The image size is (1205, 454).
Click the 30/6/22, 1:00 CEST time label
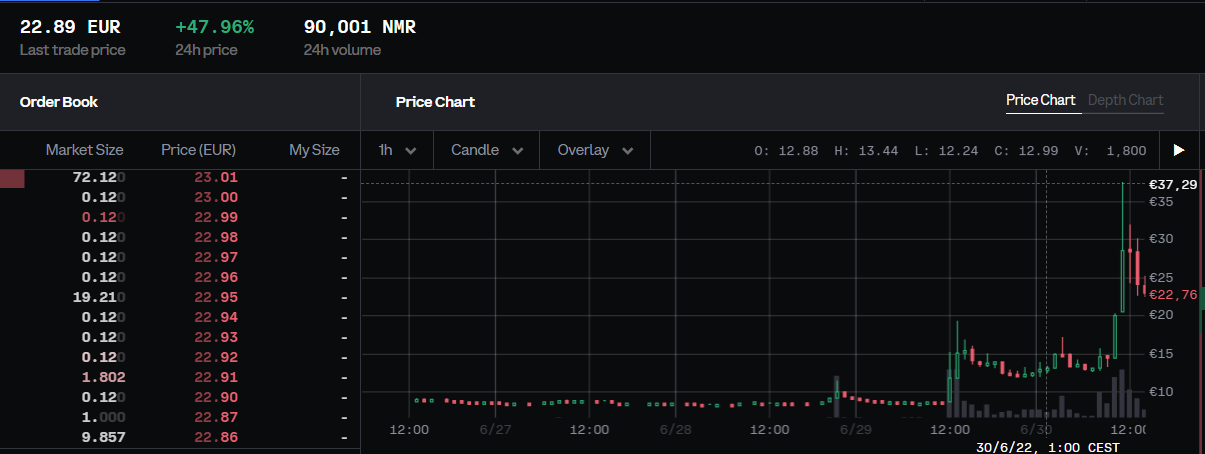click(1048, 446)
